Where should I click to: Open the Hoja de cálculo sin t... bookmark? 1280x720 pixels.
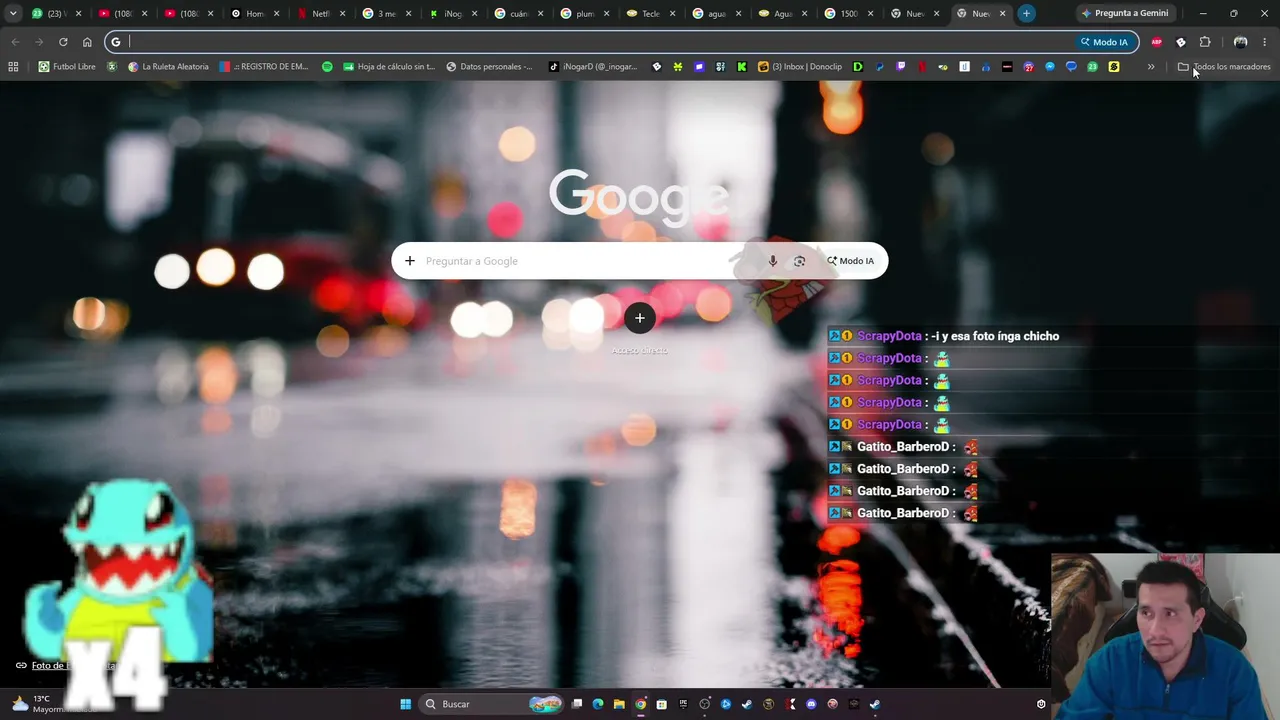pyautogui.click(x=389, y=67)
